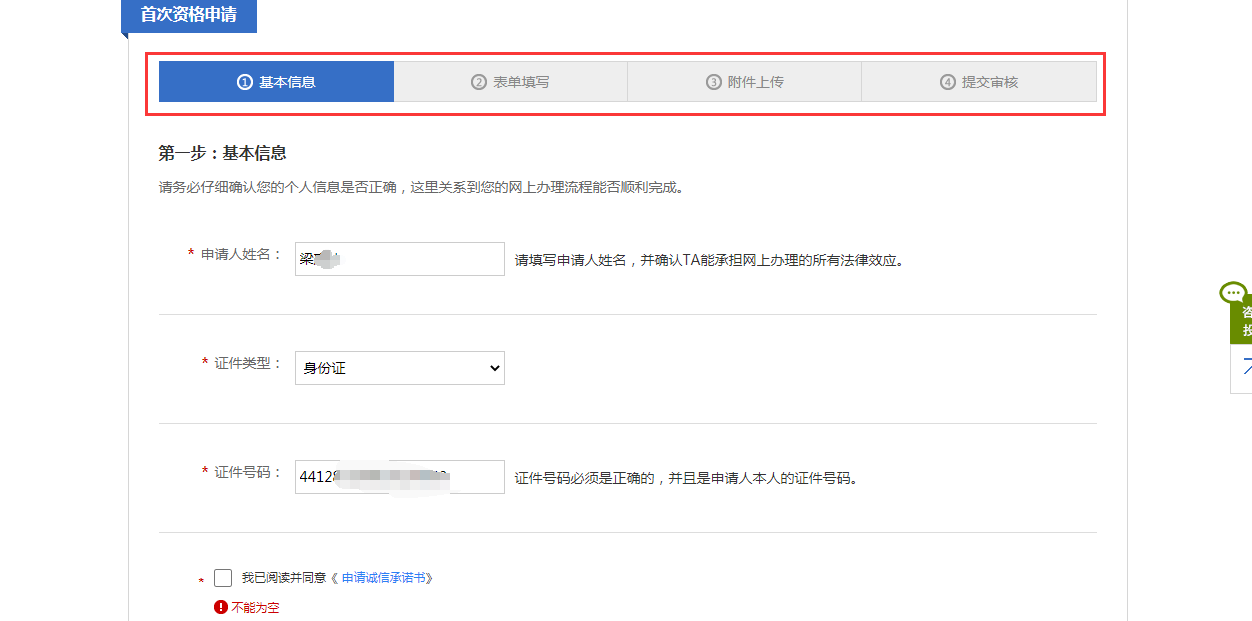This screenshot has height=621, width=1252.
Task: Open the green 咨询 side widget
Action: pos(1243,322)
